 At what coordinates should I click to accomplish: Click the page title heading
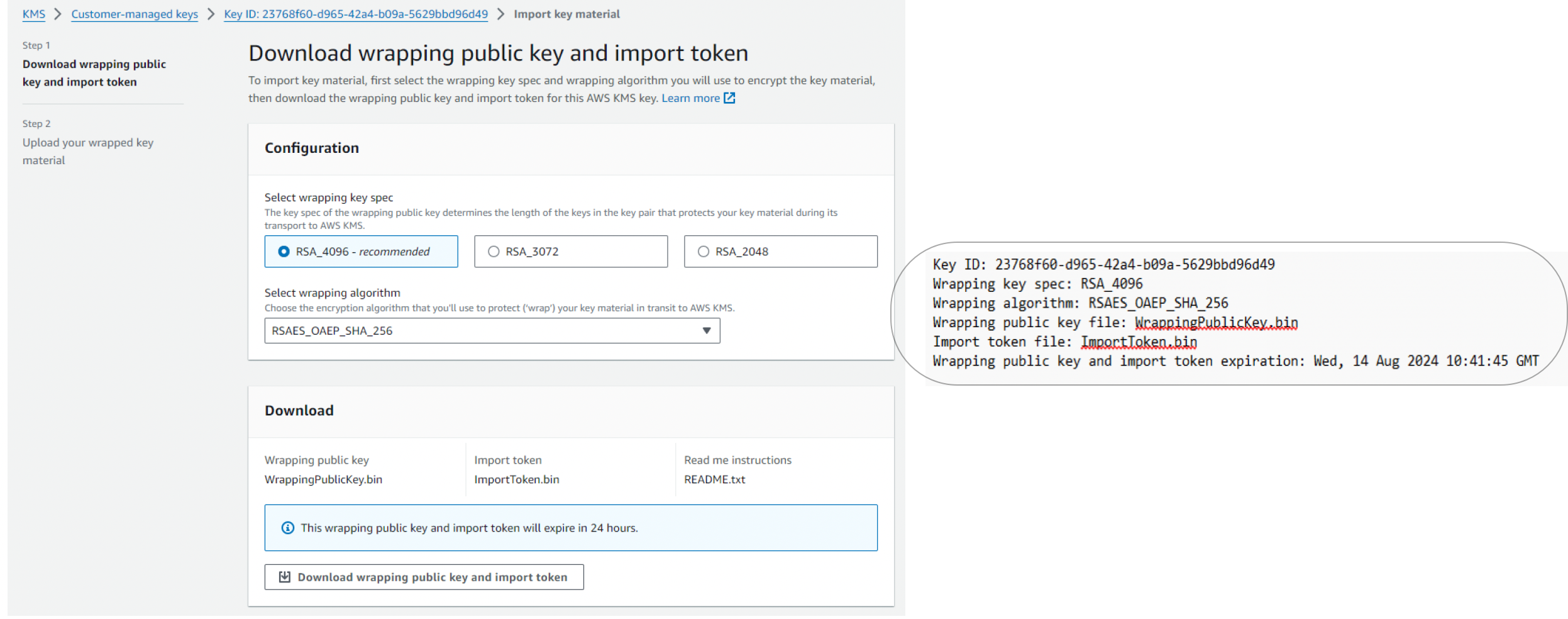(498, 53)
